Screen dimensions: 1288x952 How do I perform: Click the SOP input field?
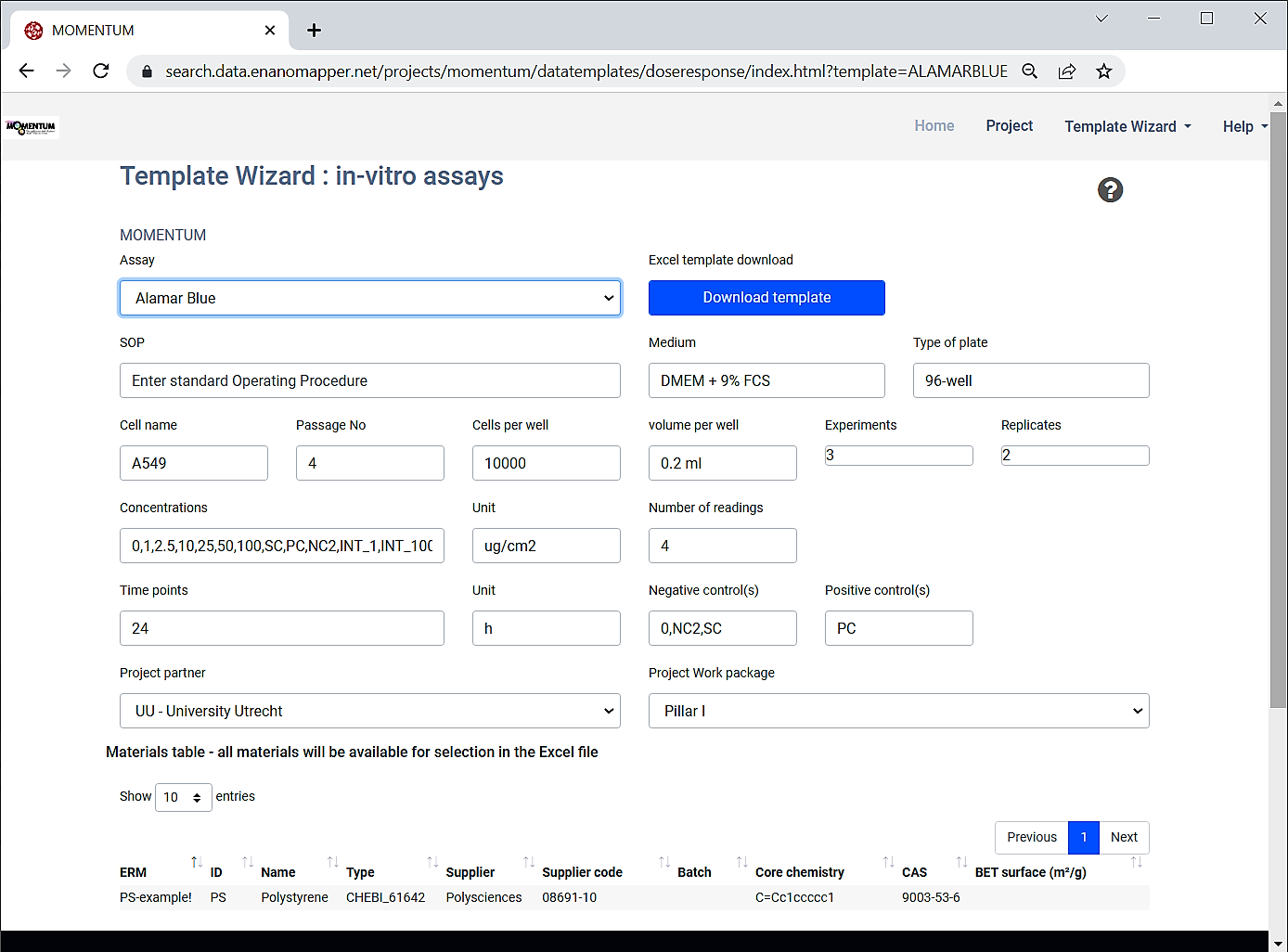tap(370, 380)
